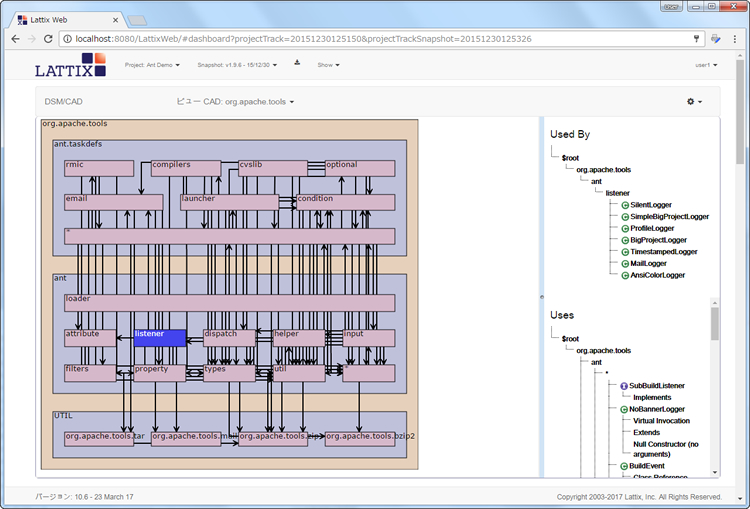Open the Project: Ant Demo dropdown
The height and width of the screenshot is (509, 750).
coord(152,65)
